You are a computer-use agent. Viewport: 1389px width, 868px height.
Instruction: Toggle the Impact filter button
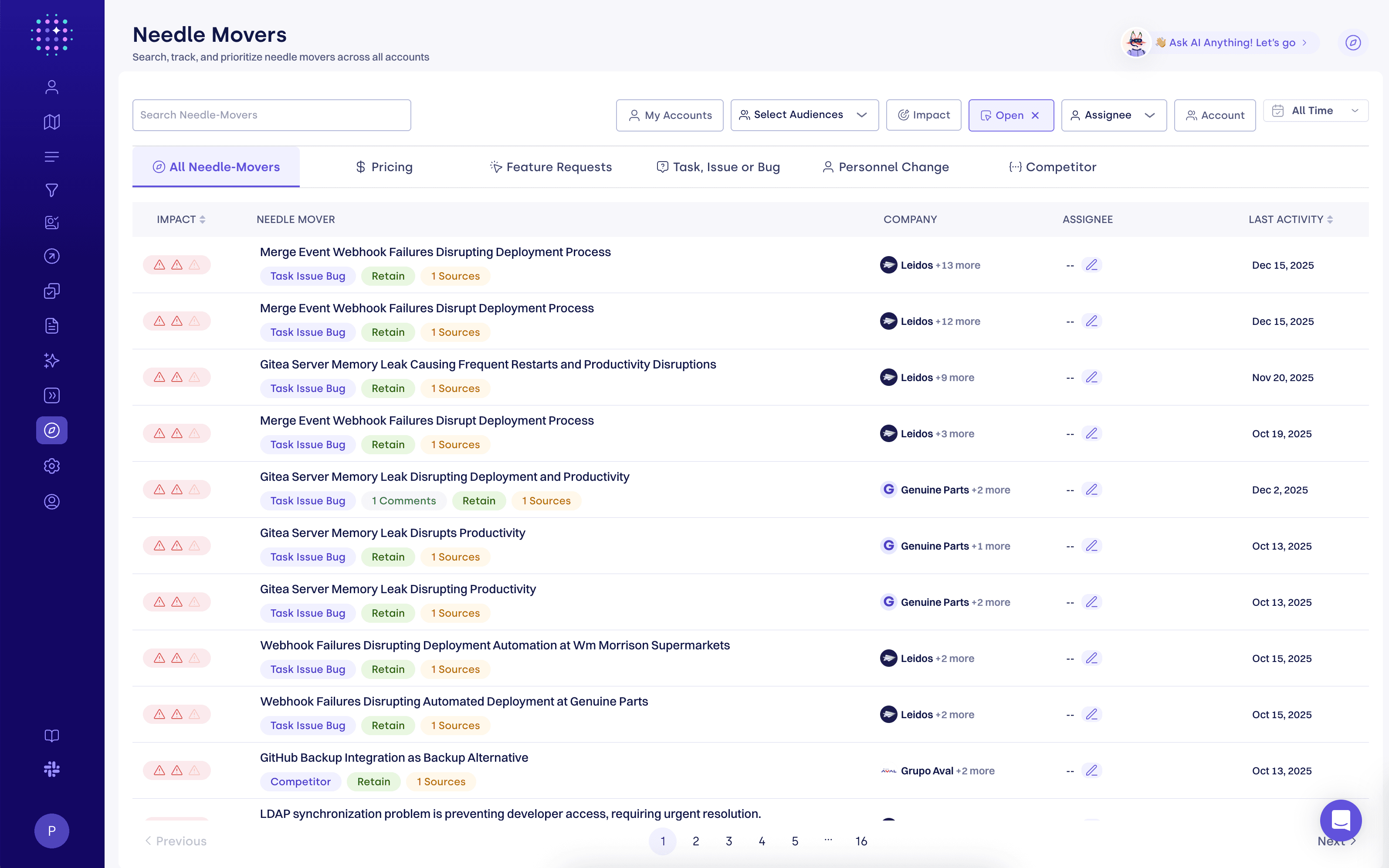(923, 115)
